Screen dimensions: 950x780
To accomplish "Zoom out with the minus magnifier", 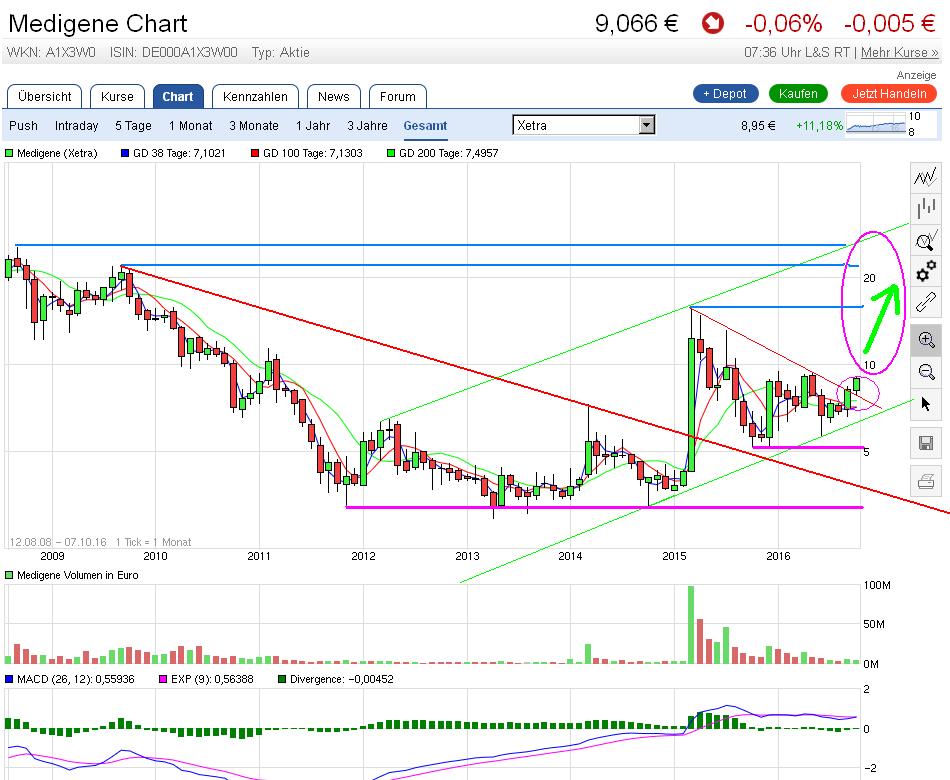I will coord(926,372).
